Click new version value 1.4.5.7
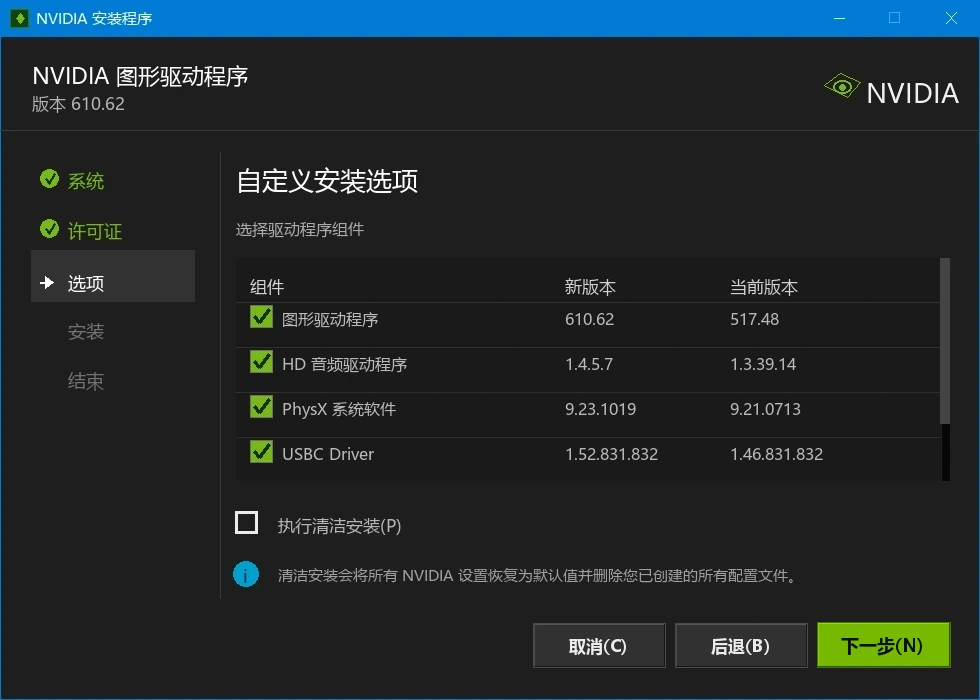Viewport: 980px width, 700px height. pos(589,364)
